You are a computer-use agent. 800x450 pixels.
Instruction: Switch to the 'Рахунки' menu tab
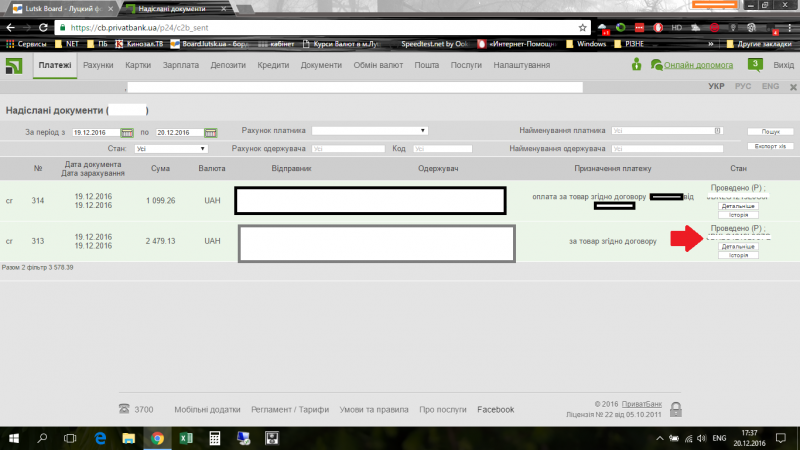point(98,65)
